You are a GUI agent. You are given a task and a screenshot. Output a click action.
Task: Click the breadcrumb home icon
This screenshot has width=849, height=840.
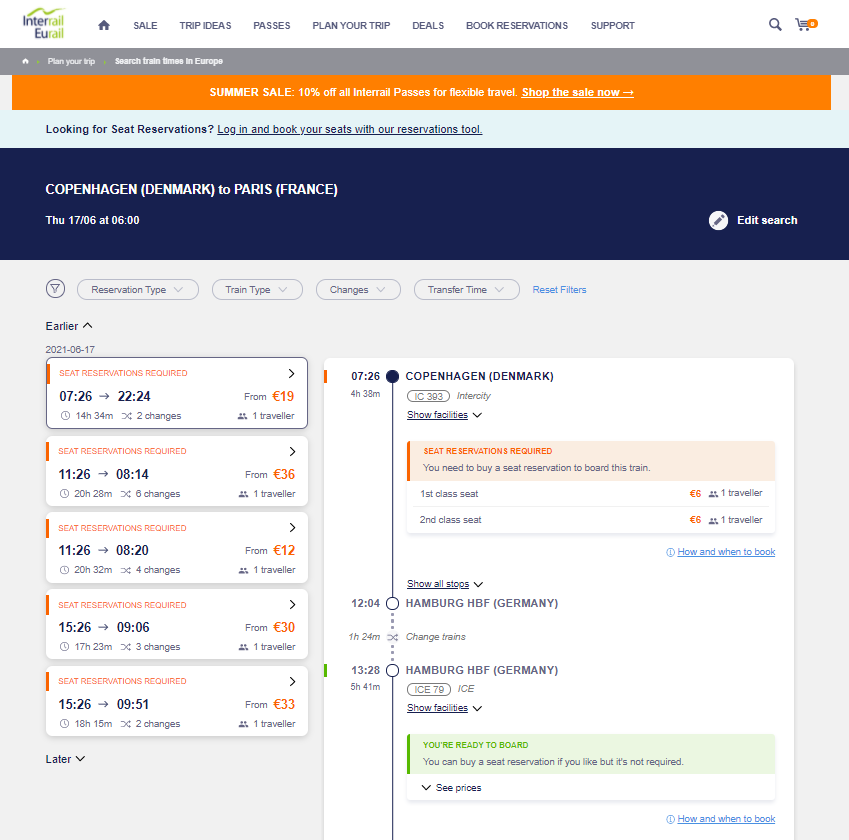pyautogui.click(x=26, y=61)
